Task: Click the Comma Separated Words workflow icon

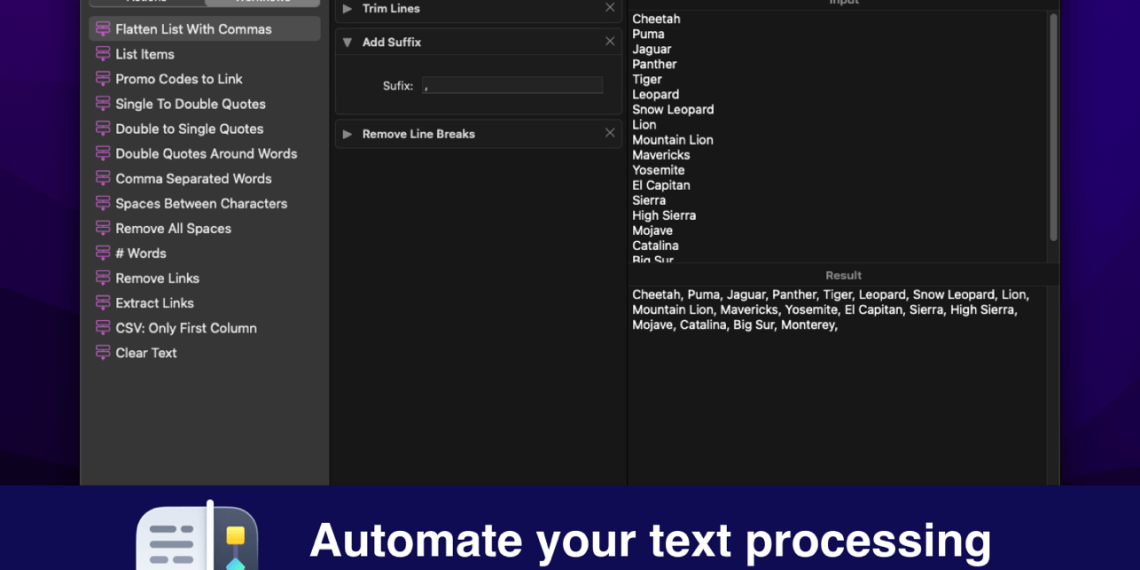Action: coord(102,178)
